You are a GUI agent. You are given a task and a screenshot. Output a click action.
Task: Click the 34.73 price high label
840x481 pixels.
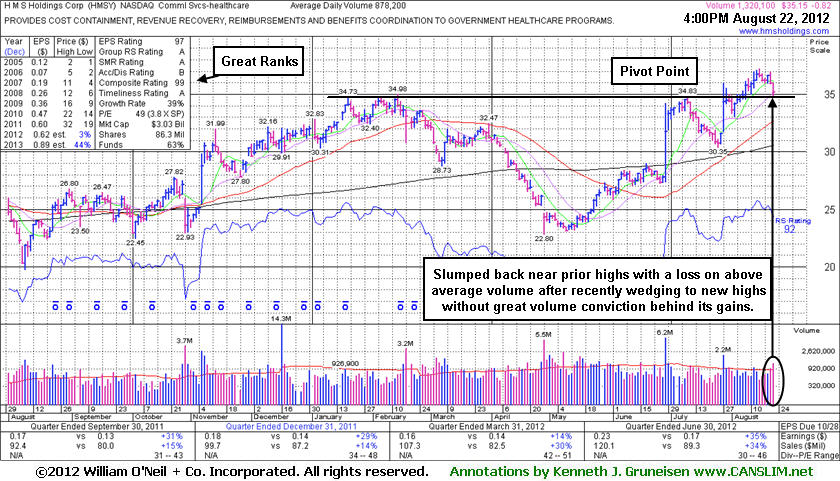click(348, 92)
